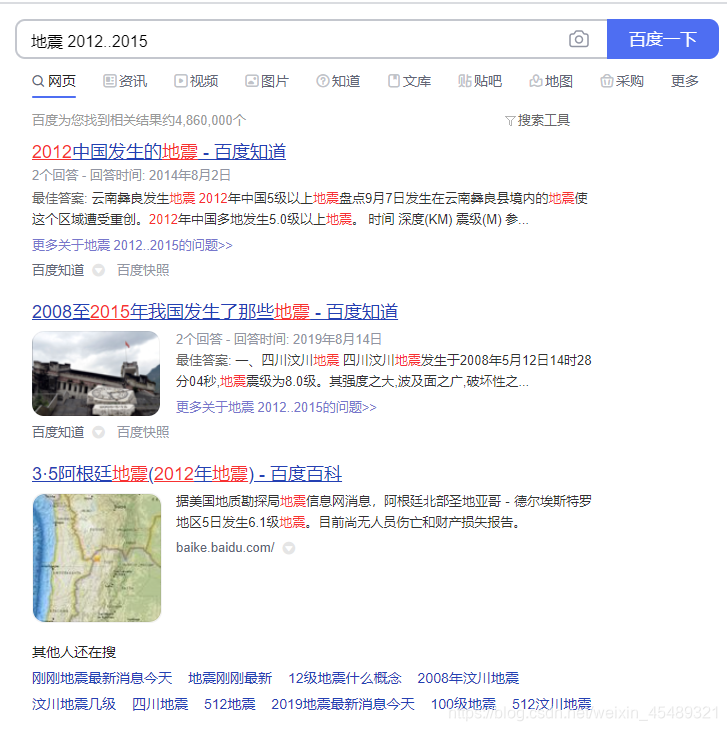
Task: Expand dropdown arrow beside second 百度知道
Action: coord(98,432)
